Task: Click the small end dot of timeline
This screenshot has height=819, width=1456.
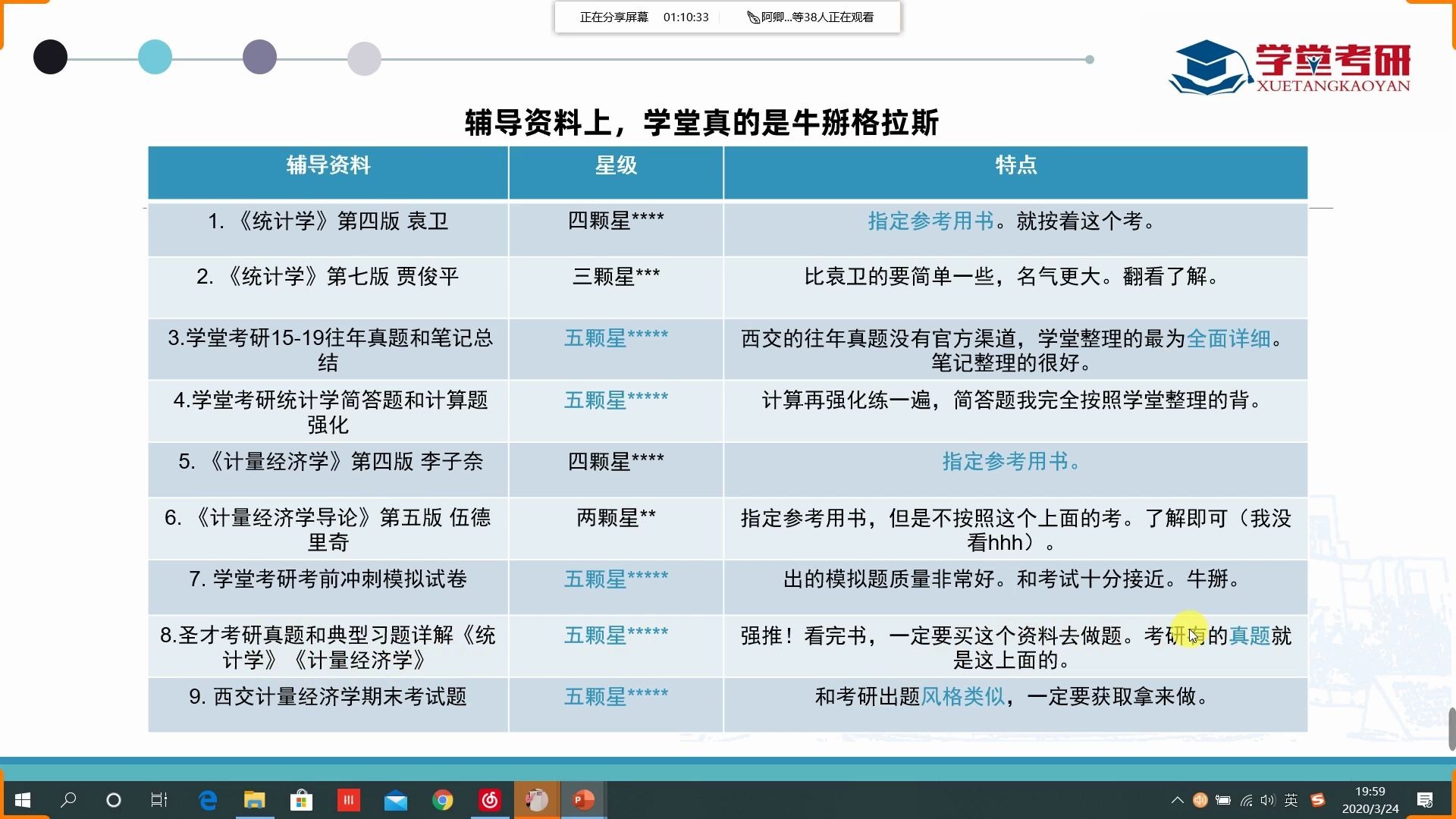Action: [1090, 59]
